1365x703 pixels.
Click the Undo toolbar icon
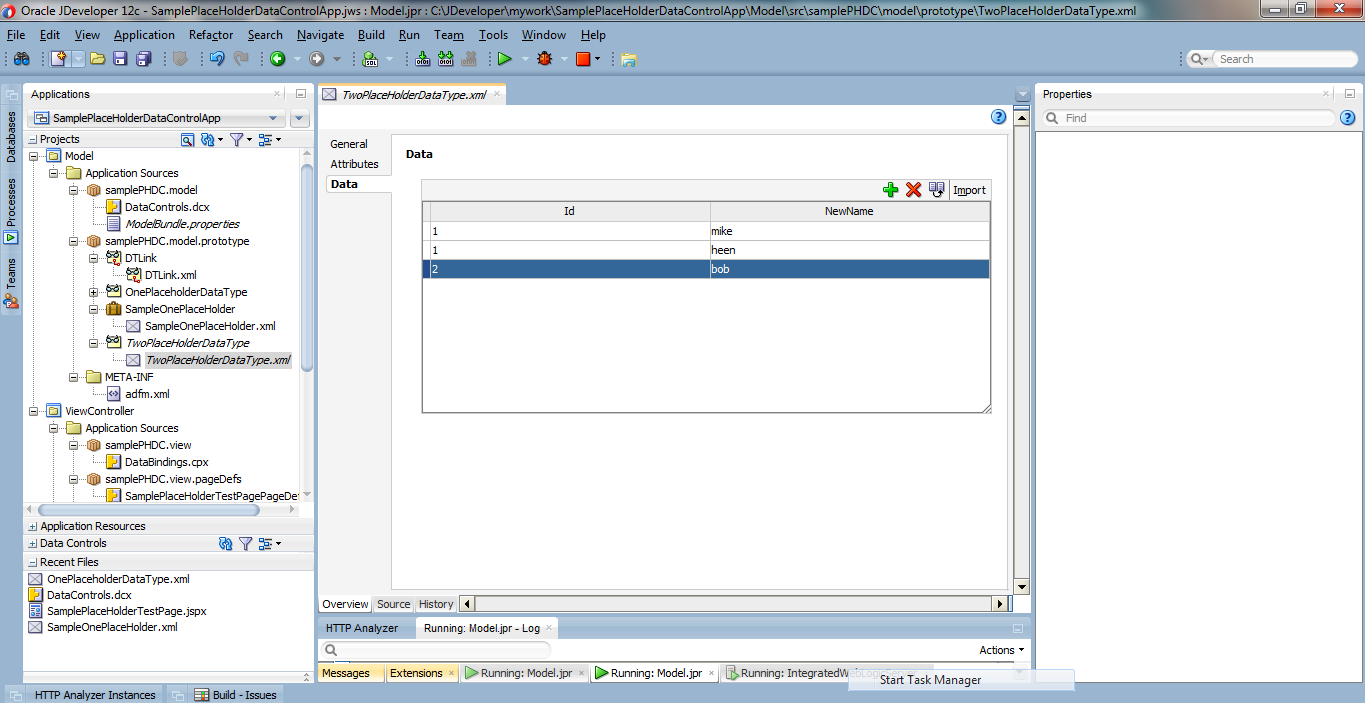[217, 59]
